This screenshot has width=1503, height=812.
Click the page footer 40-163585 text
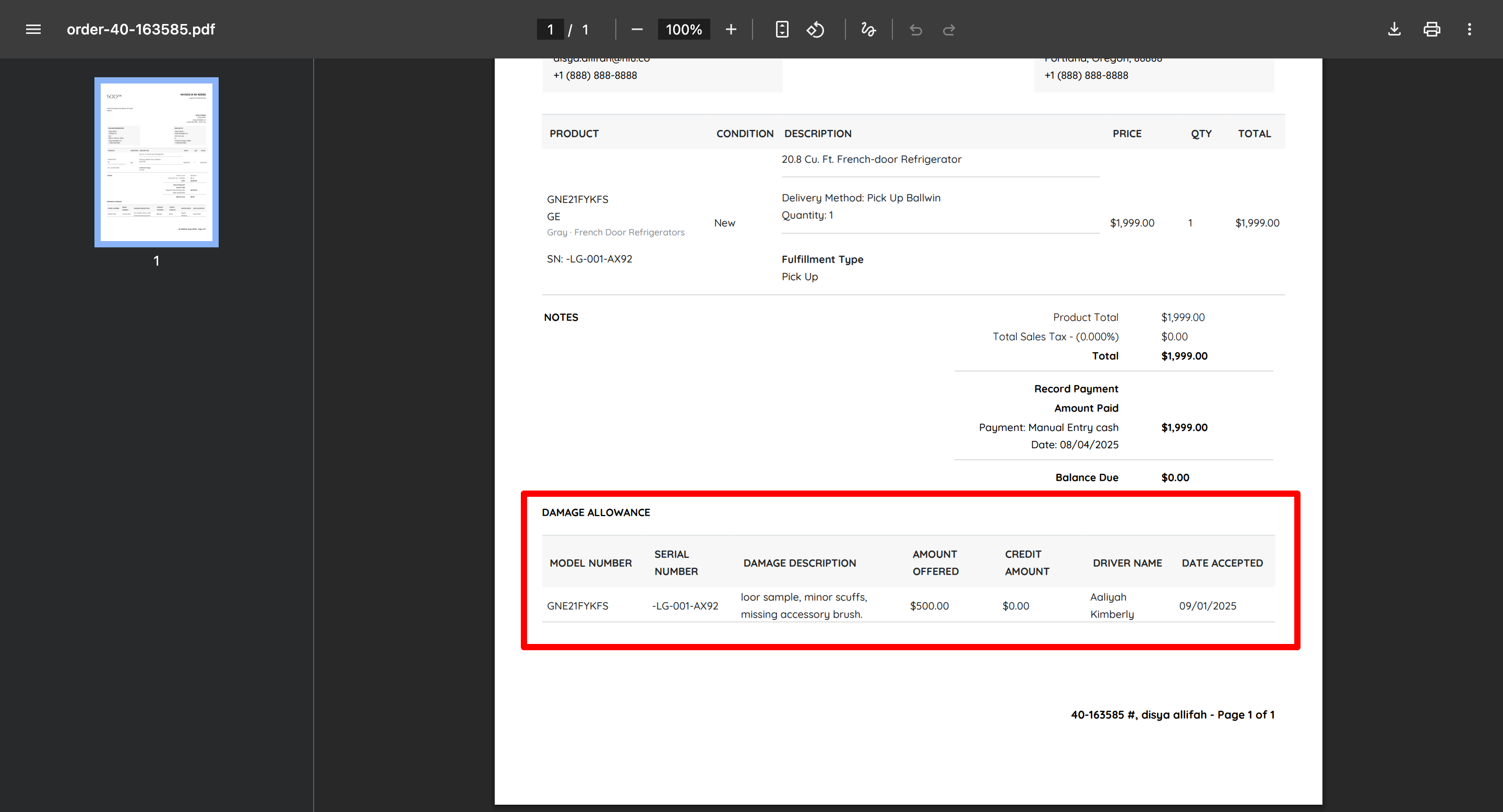[x=1172, y=715]
